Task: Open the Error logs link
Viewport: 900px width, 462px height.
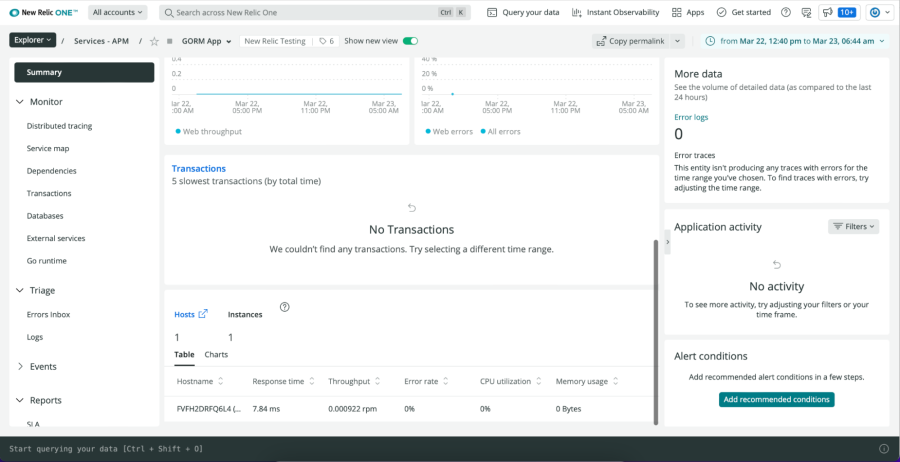Action: click(x=691, y=117)
